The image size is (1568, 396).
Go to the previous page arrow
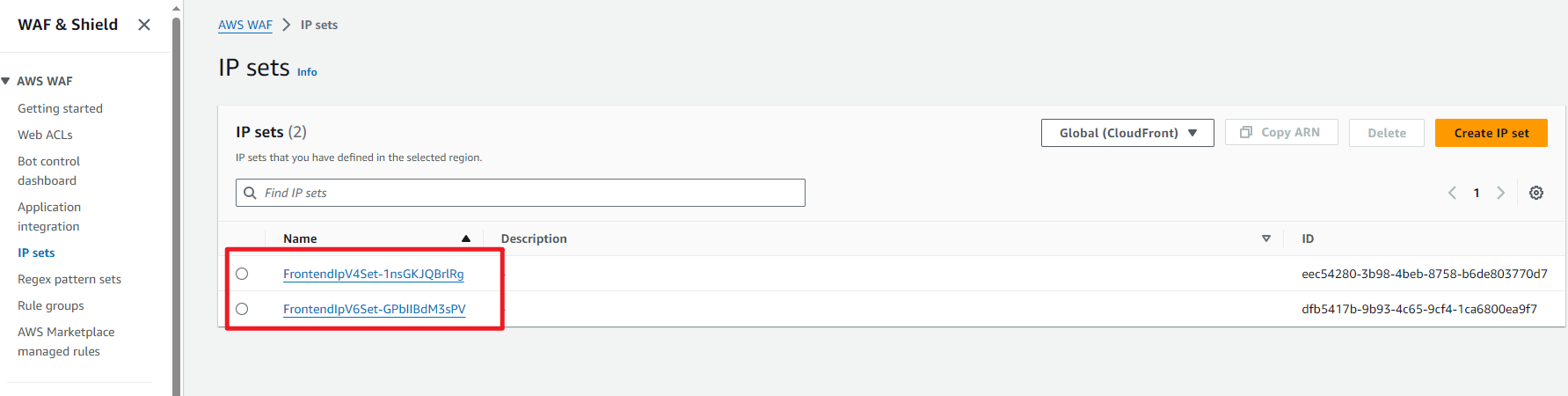[x=1452, y=193]
